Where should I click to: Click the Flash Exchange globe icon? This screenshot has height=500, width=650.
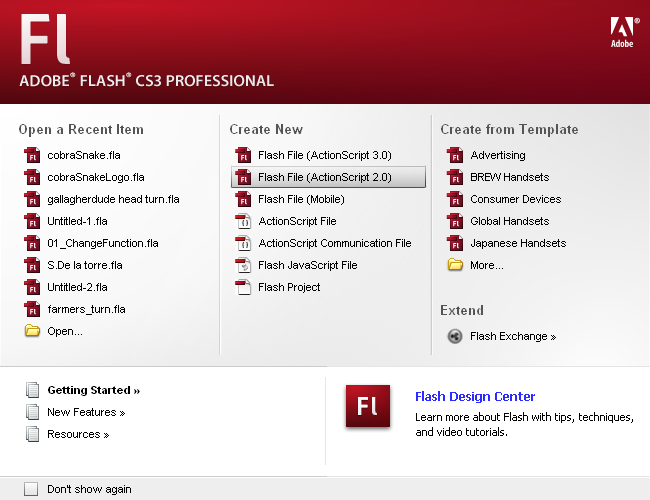click(x=454, y=337)
